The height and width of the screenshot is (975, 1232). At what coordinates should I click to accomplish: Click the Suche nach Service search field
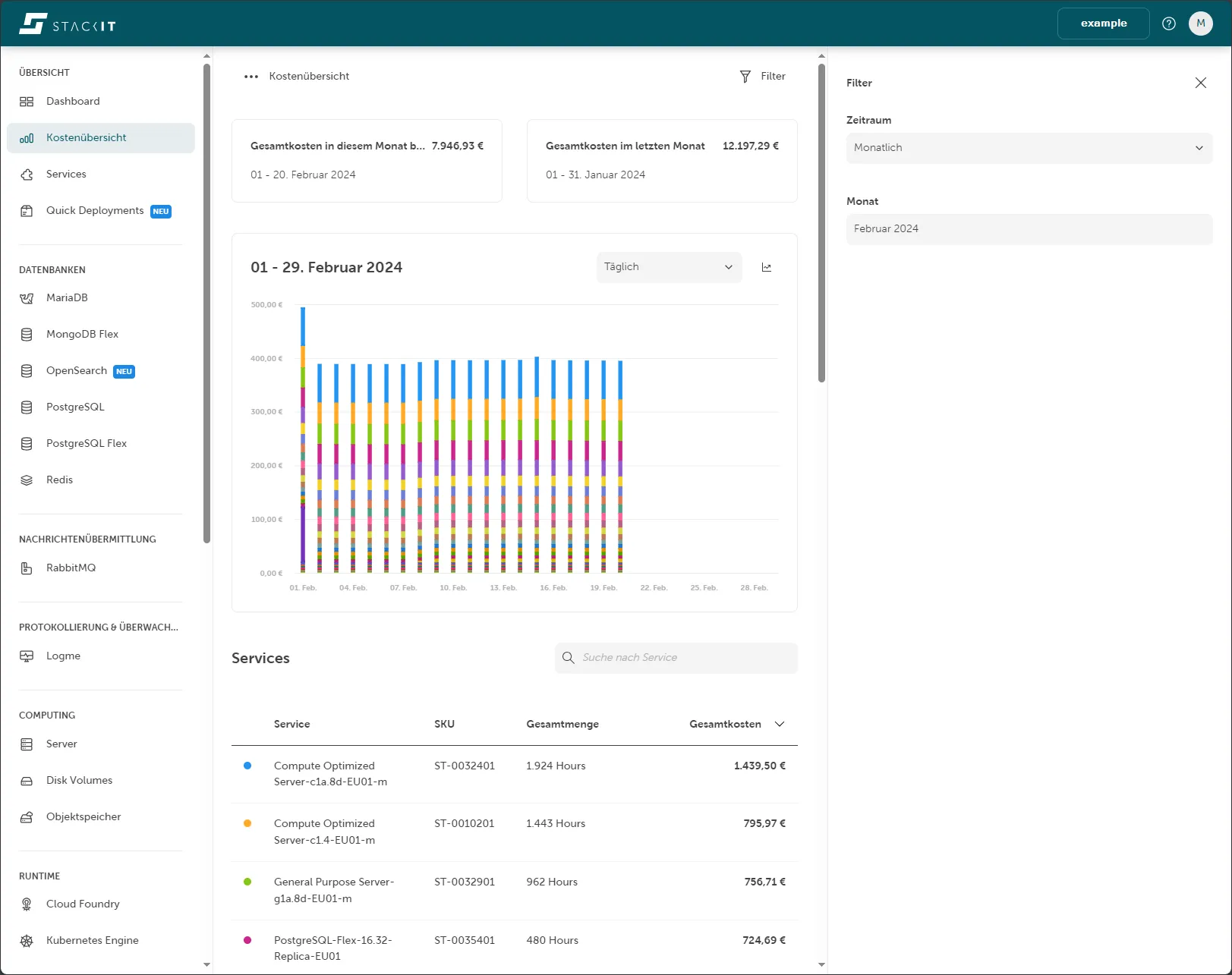point(675,658)
